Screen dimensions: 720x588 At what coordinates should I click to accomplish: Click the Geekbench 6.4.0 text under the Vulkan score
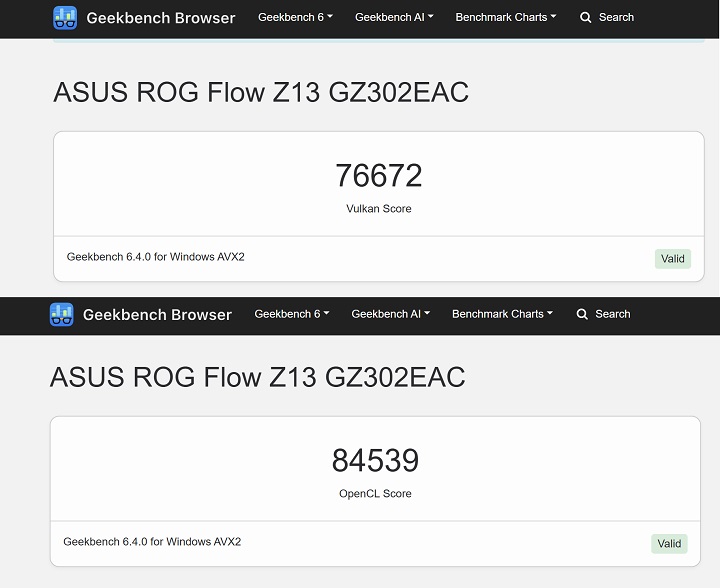click(x=156, y=257)
